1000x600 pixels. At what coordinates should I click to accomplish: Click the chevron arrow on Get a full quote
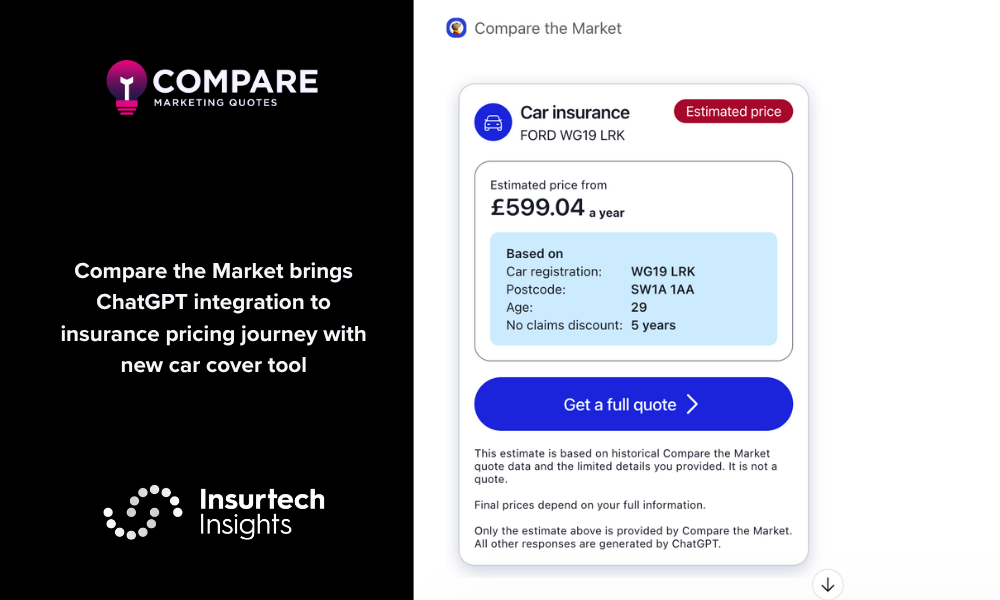692,404
